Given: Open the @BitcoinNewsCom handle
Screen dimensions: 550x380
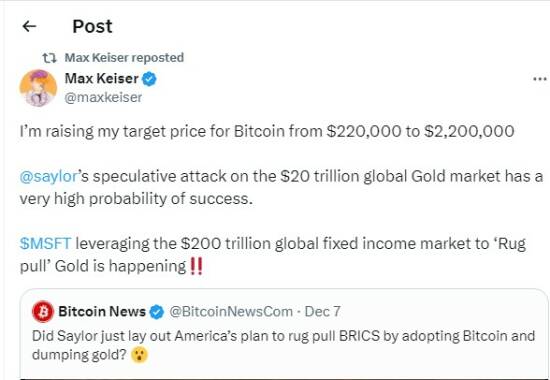Looking at the screenshot, I should coord(231,311).
